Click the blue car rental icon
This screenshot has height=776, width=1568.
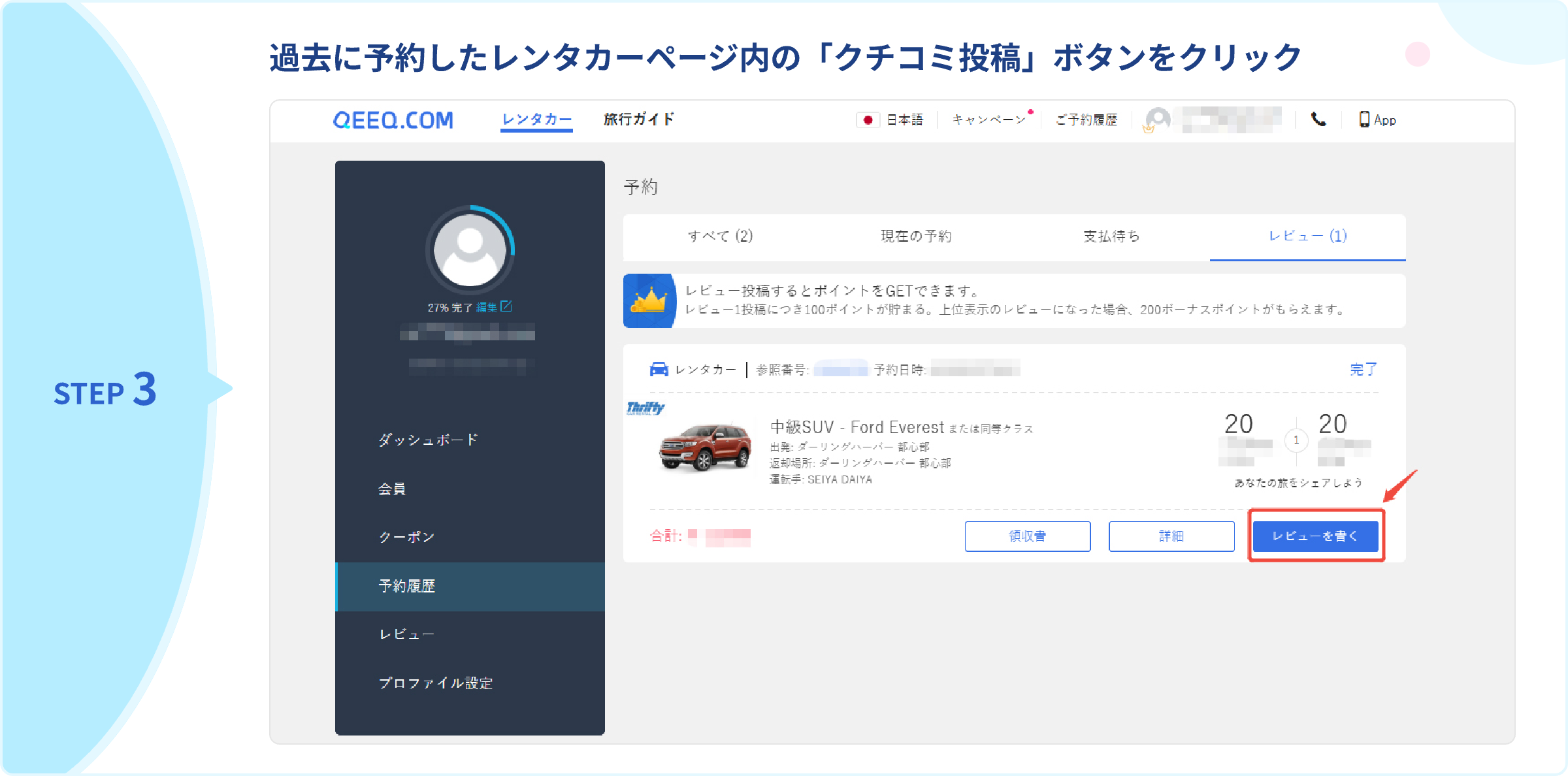coord(659,370)
